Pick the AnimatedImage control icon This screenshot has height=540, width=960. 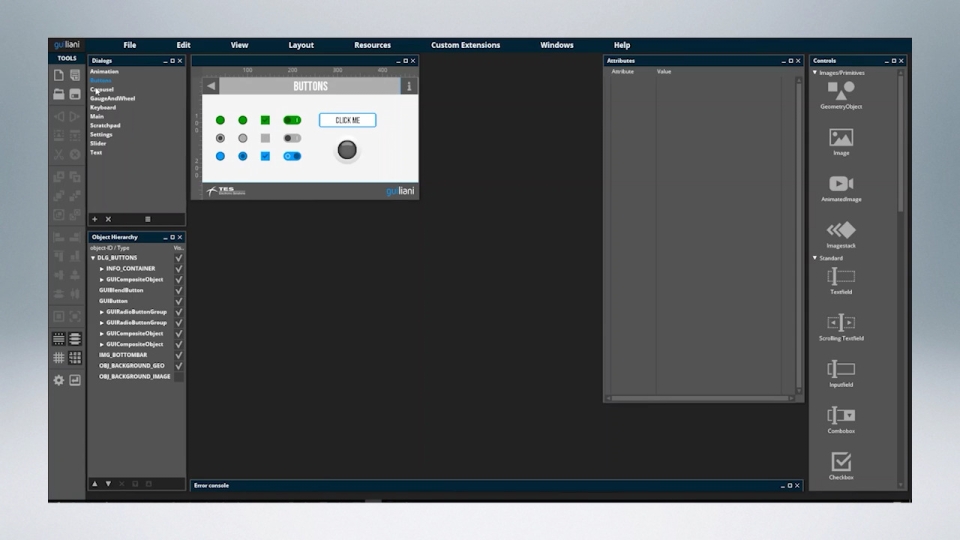tap(840, 184)
